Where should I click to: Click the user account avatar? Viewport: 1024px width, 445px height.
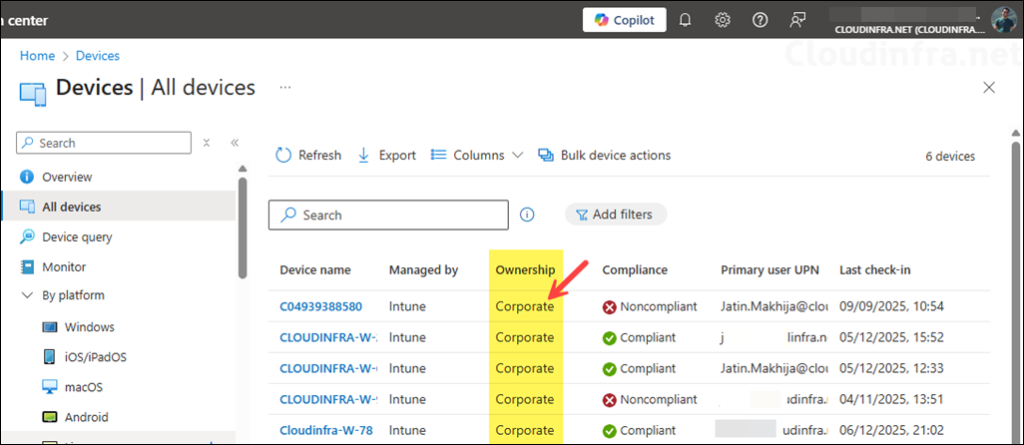(x=1002, y=19)
